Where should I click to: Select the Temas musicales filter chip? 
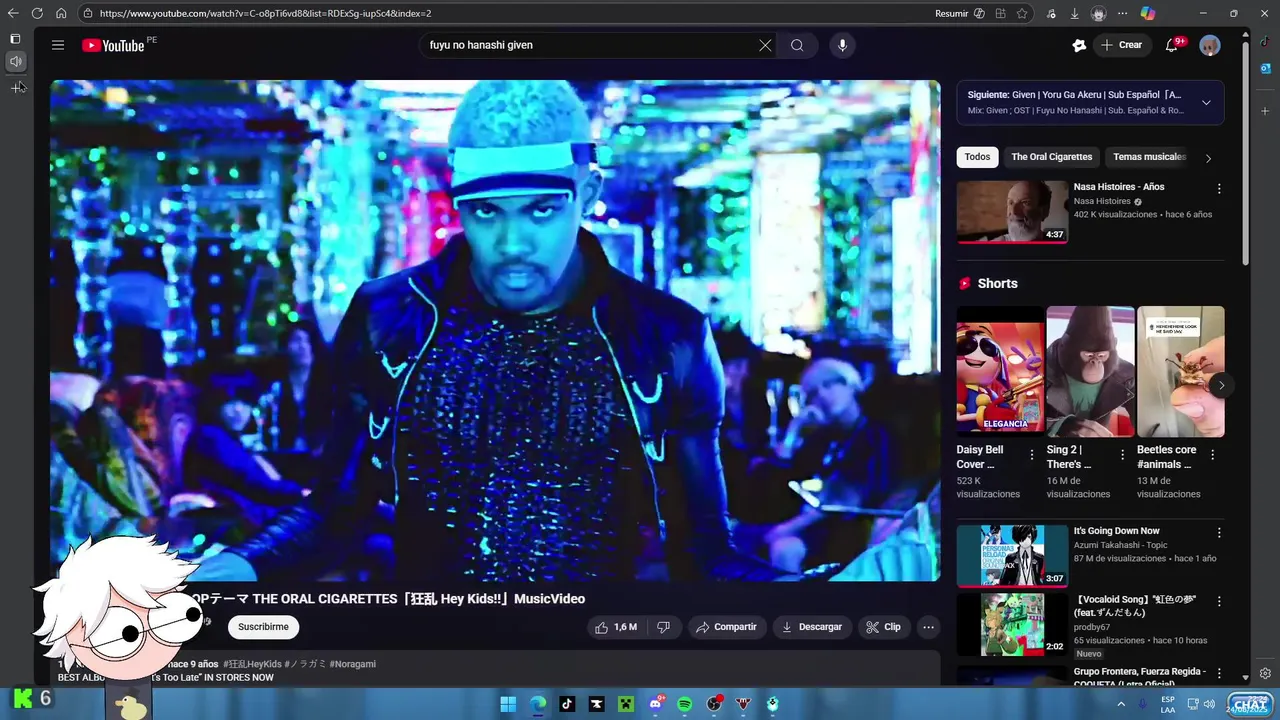tap(1149, 157)
